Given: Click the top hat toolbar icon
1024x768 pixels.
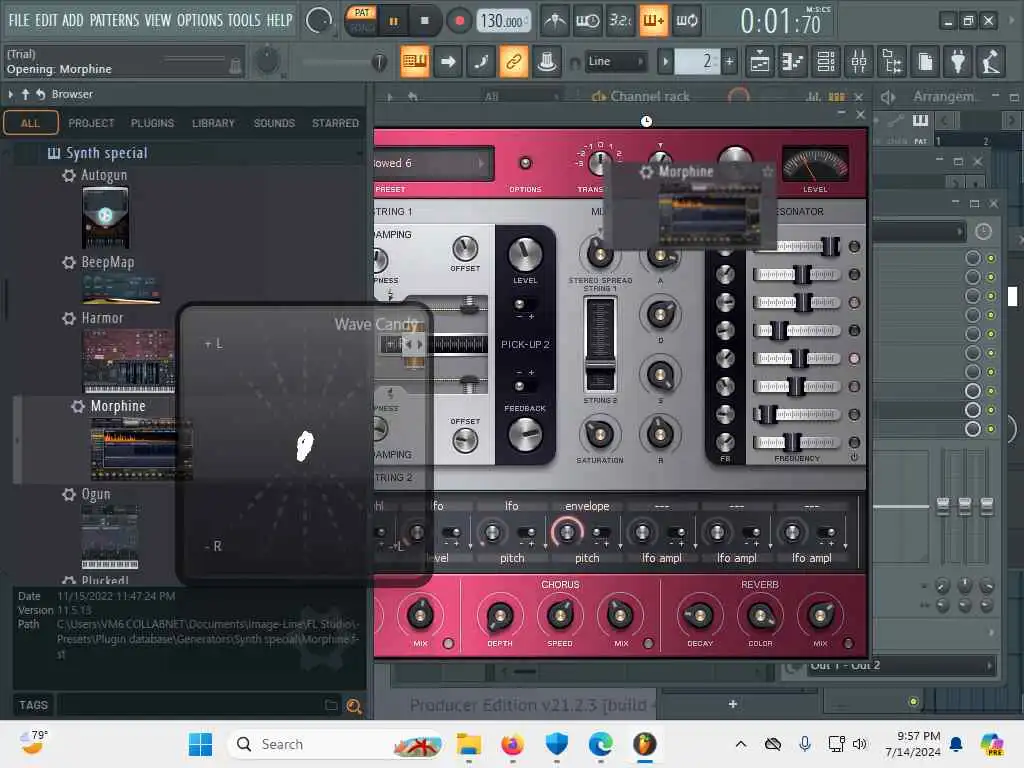Looking at the screenshot, I should (x=547, y=61).
